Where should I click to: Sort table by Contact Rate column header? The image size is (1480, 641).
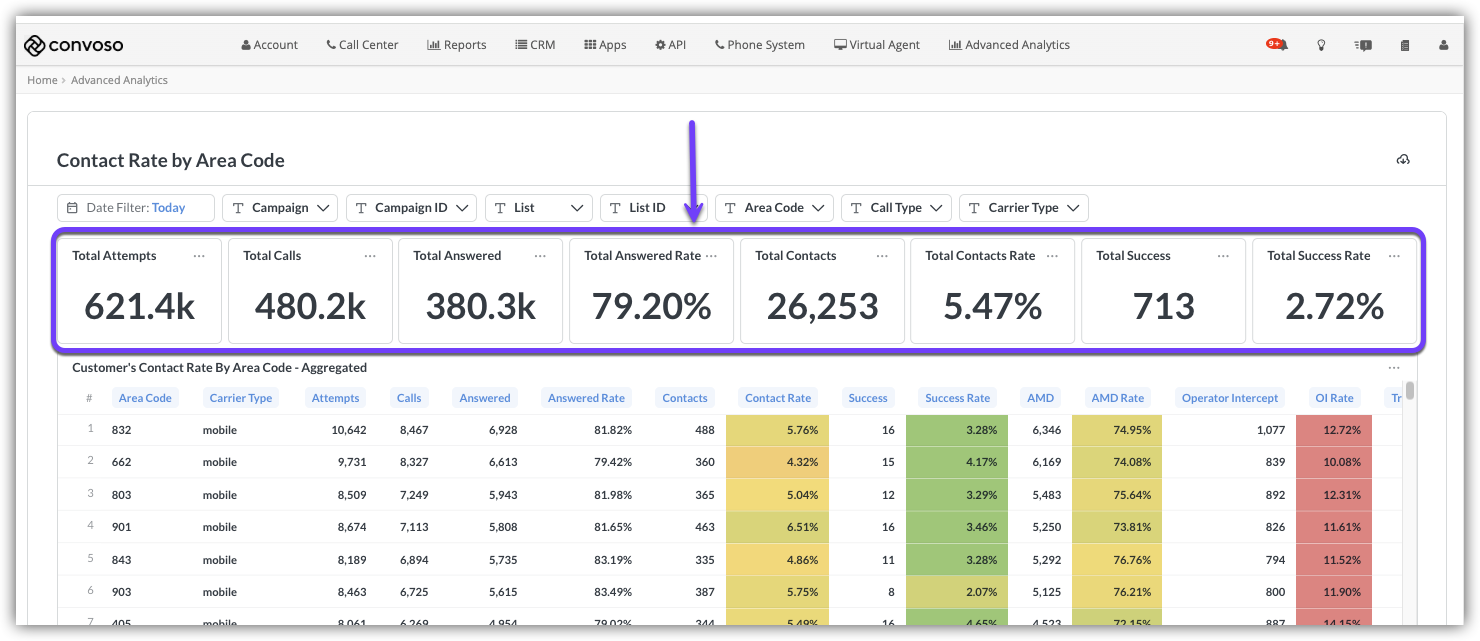tap(778, 398)
